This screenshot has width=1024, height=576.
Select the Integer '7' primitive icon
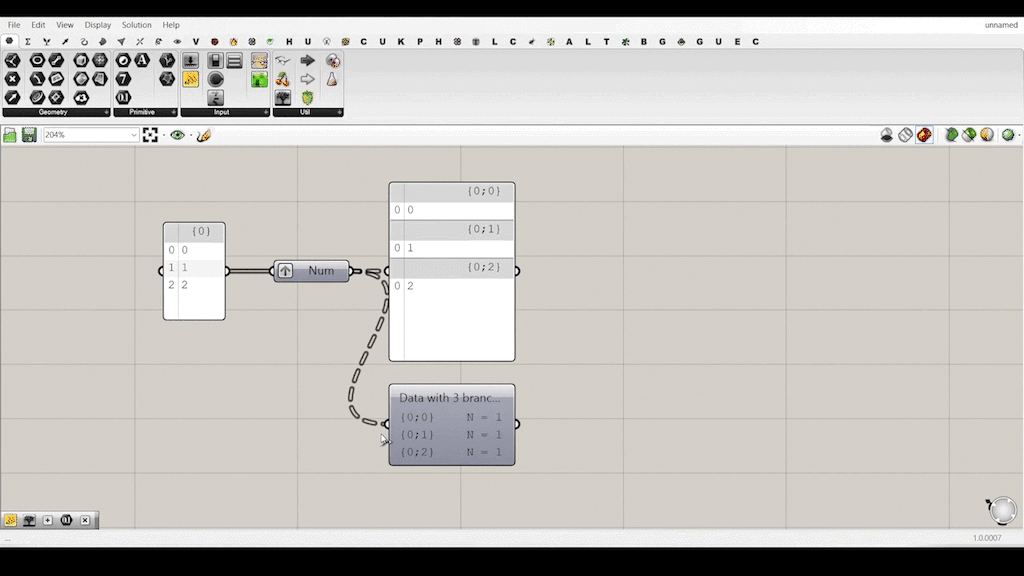(123, 79)
